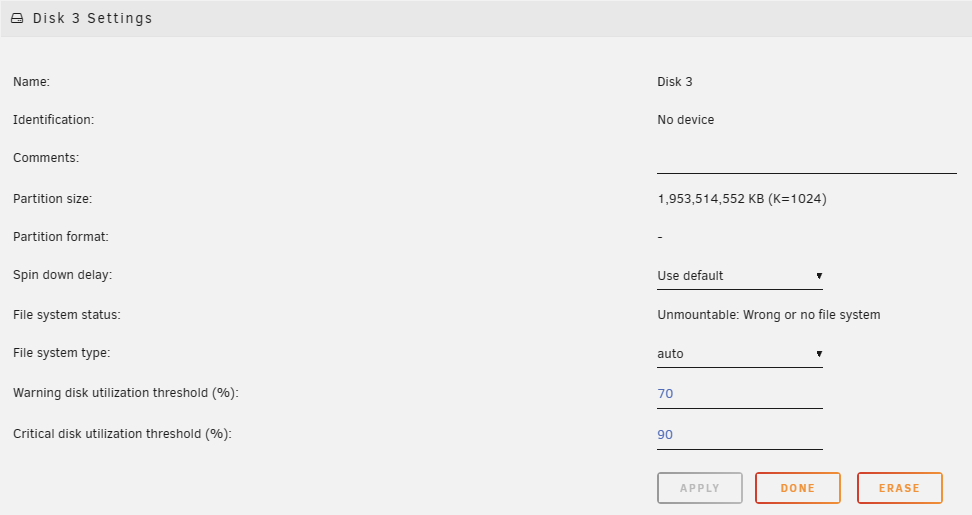
Task: Click the 'File system type:' label
Action: pos(61,353)
